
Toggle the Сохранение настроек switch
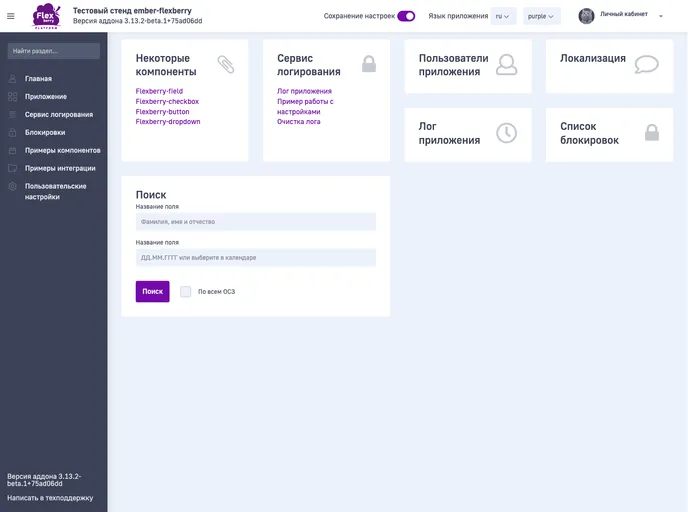(x=406, y=16)
